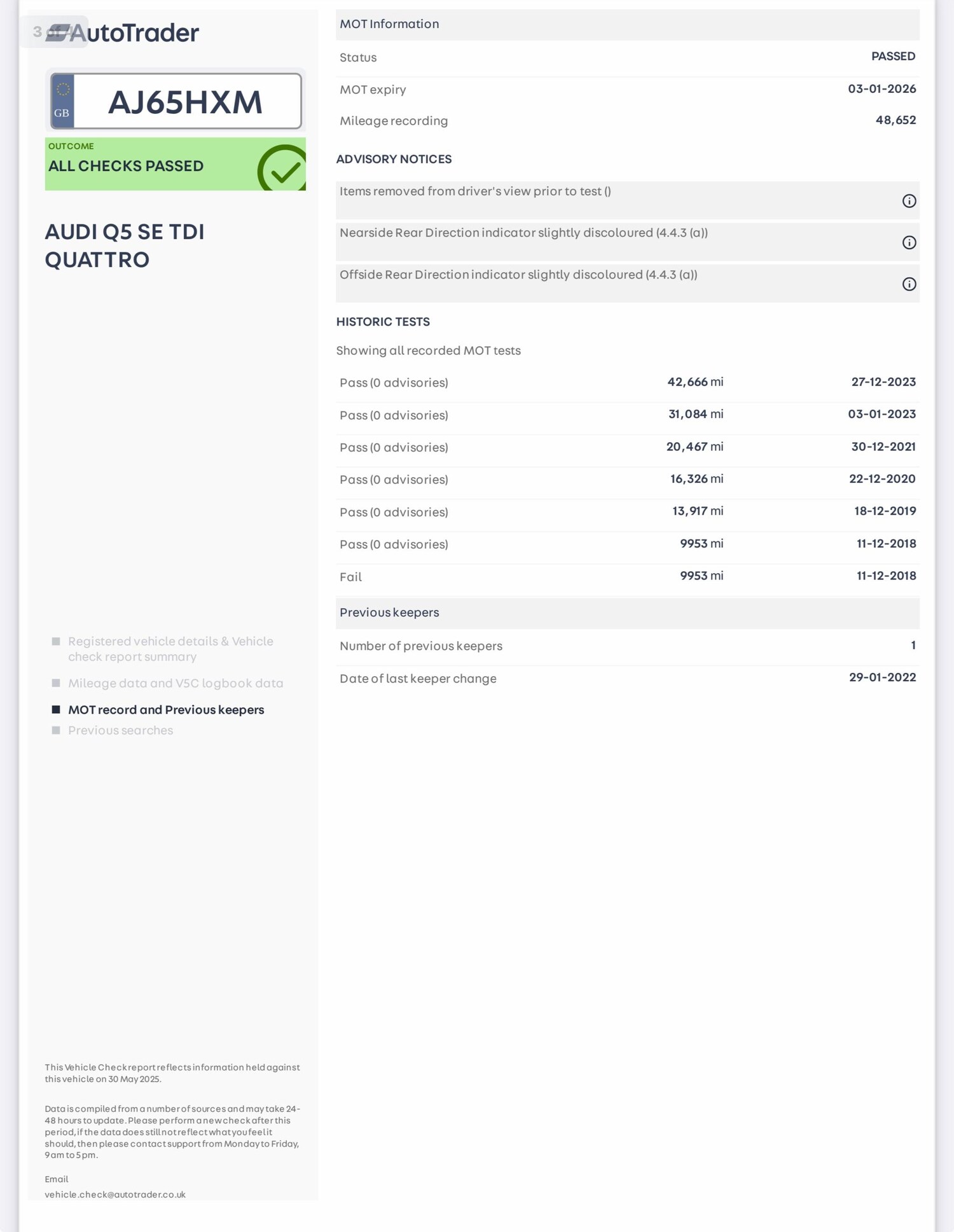Select the AUDI Q5 SE TDI QUATTRO title
The image size is (954, 1232).
[125, 246]
